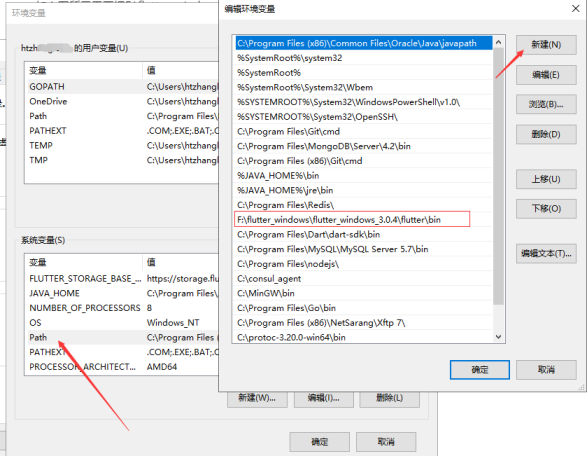The width and height of the screenshot is (587, 456).
Task: Select the NetSarang Xftp 7 entry
Action: 364,323
